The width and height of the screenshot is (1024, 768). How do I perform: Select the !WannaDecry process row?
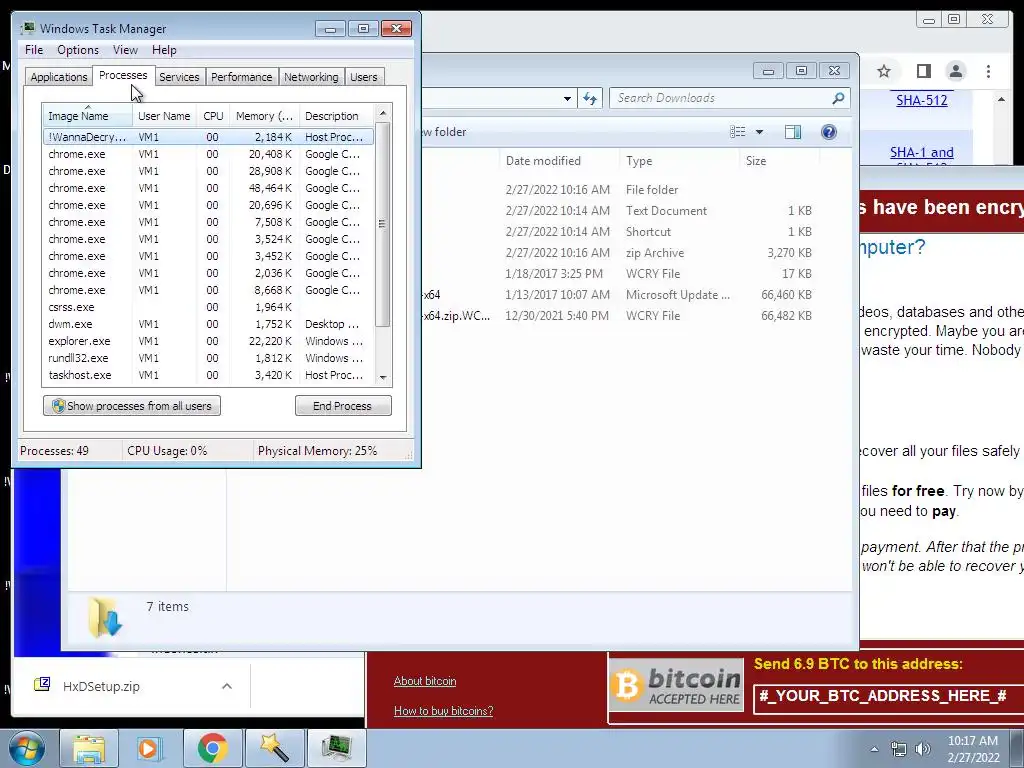[x=208, y=137]
